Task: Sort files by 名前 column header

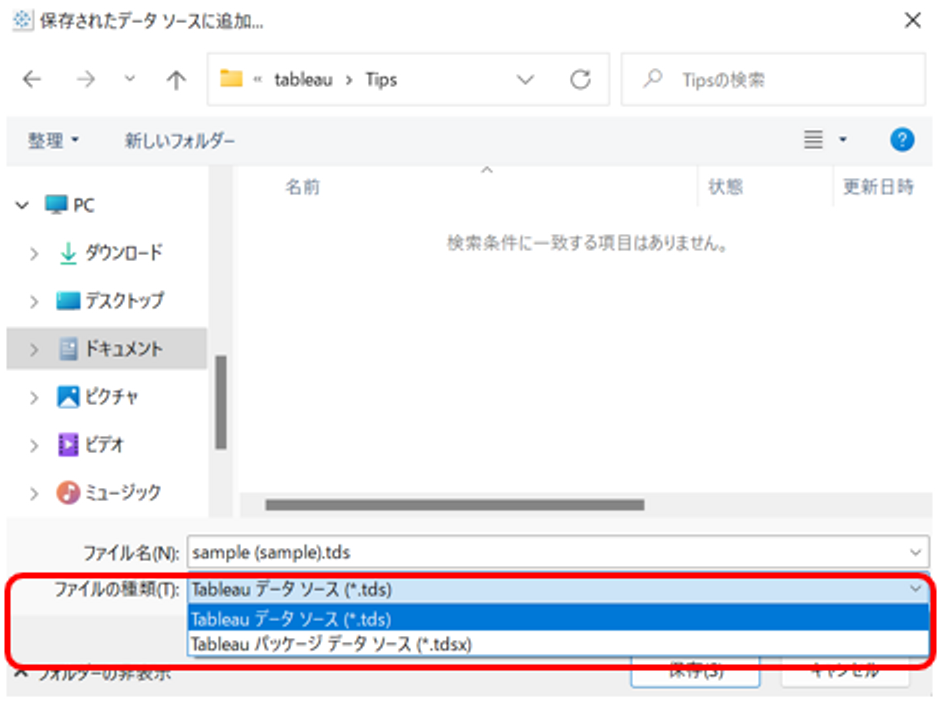Action: tap(303, 187)
